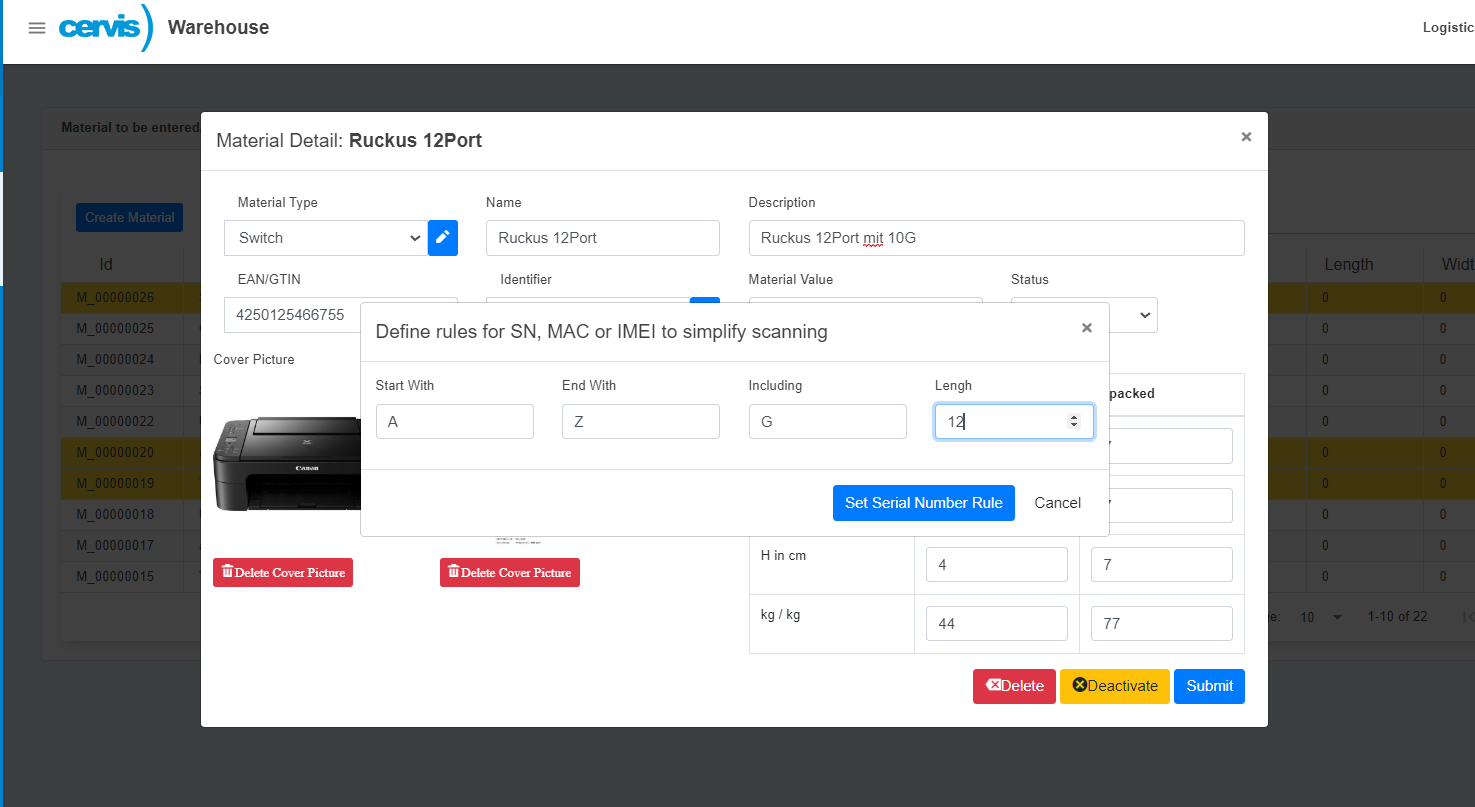Submit the material details

1209,686
